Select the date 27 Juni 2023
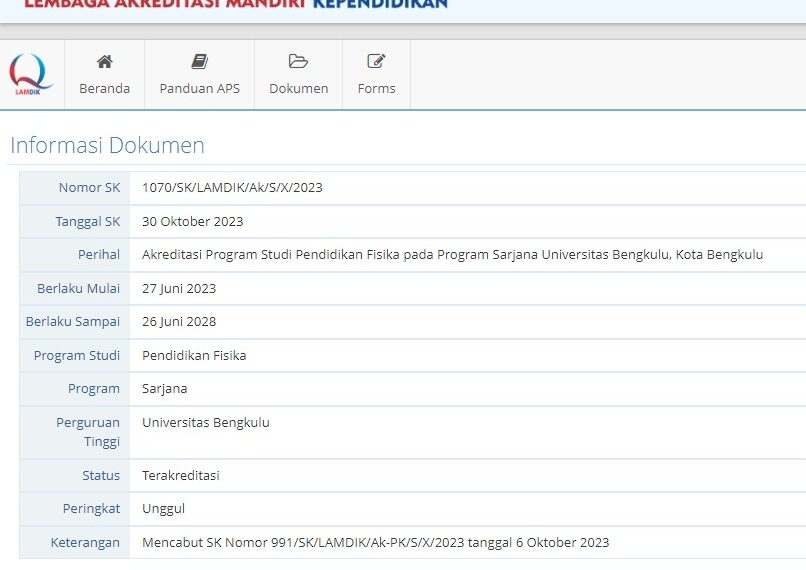This screenshot has height=570, width=806. click(x=179, y=288)
